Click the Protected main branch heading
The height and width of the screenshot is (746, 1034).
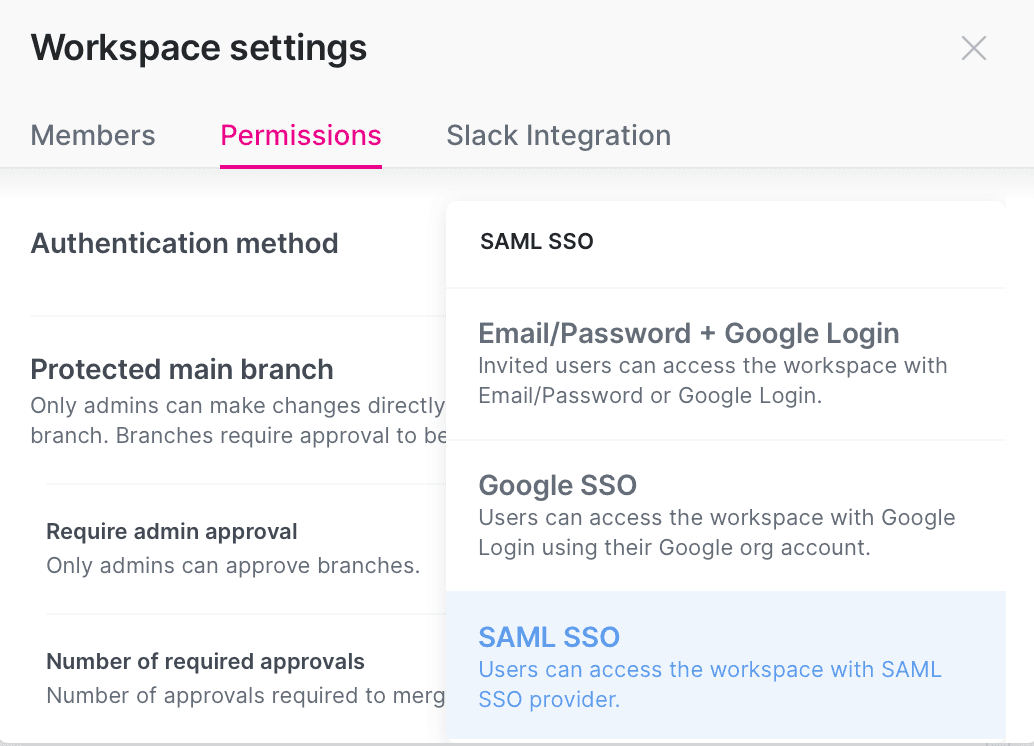coord(182,369)
